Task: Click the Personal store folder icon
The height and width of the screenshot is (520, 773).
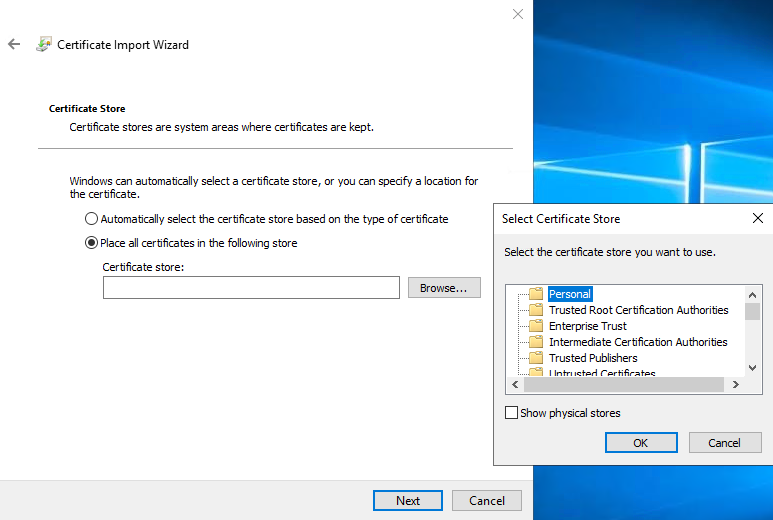Action: point(535,294)
